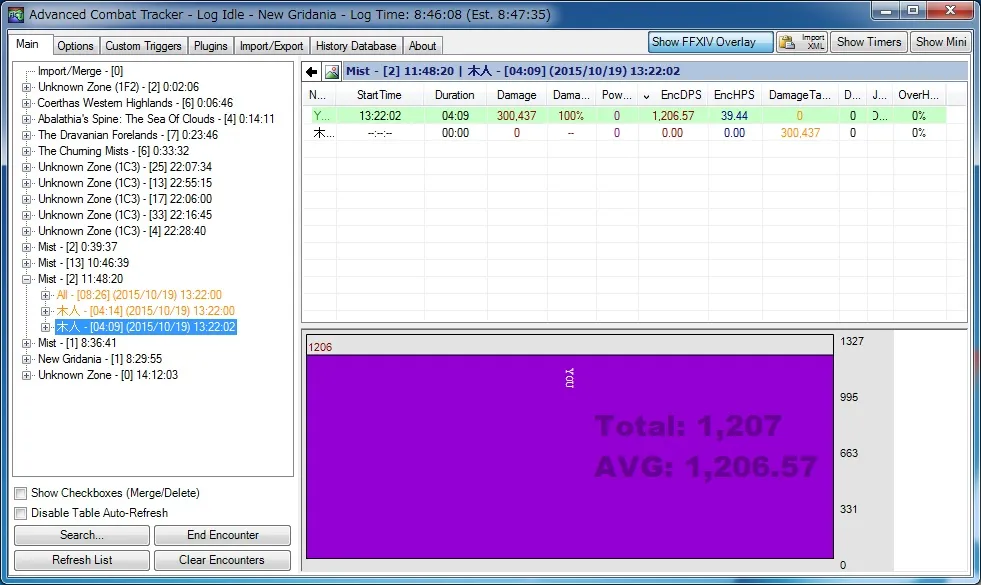Select Unknown Zone (1C3) - [33] 22:16:45

click(125, 215)
